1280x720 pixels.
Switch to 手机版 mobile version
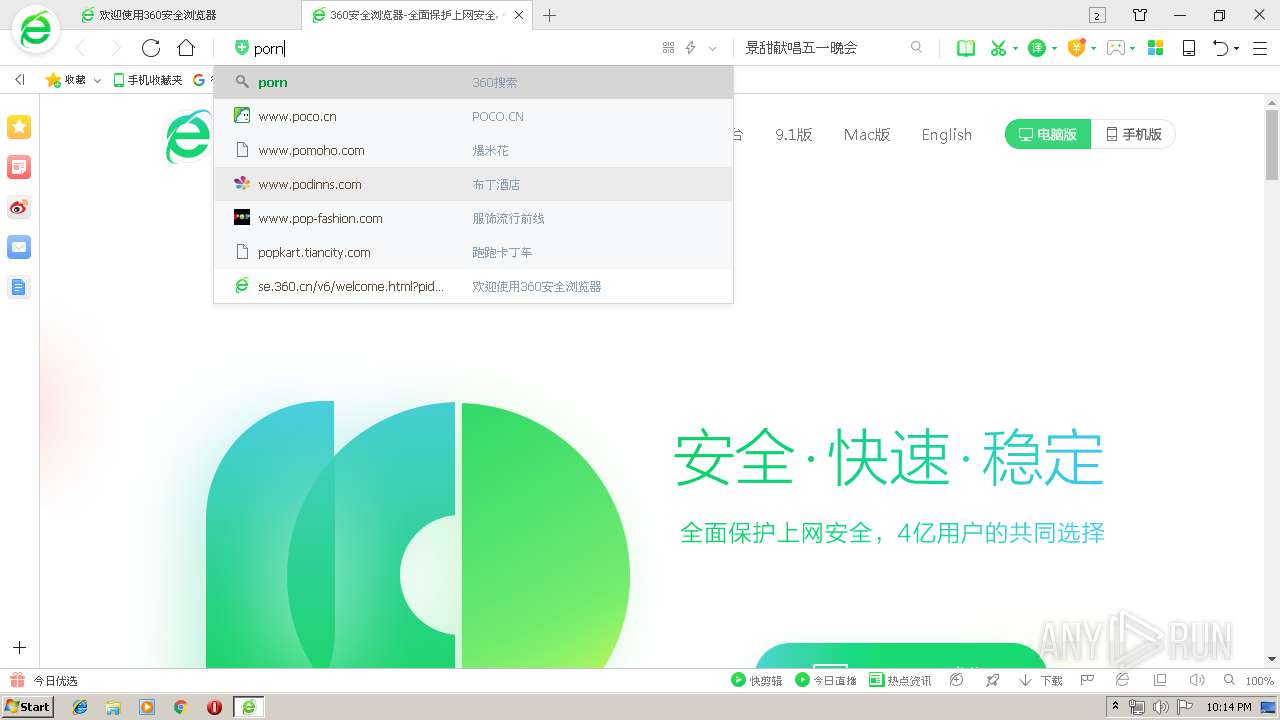pyautogui.click(x=1133, y=134)
